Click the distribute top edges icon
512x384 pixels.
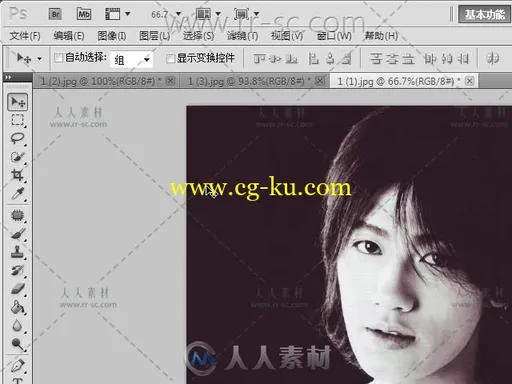click(x=376, y=59)
